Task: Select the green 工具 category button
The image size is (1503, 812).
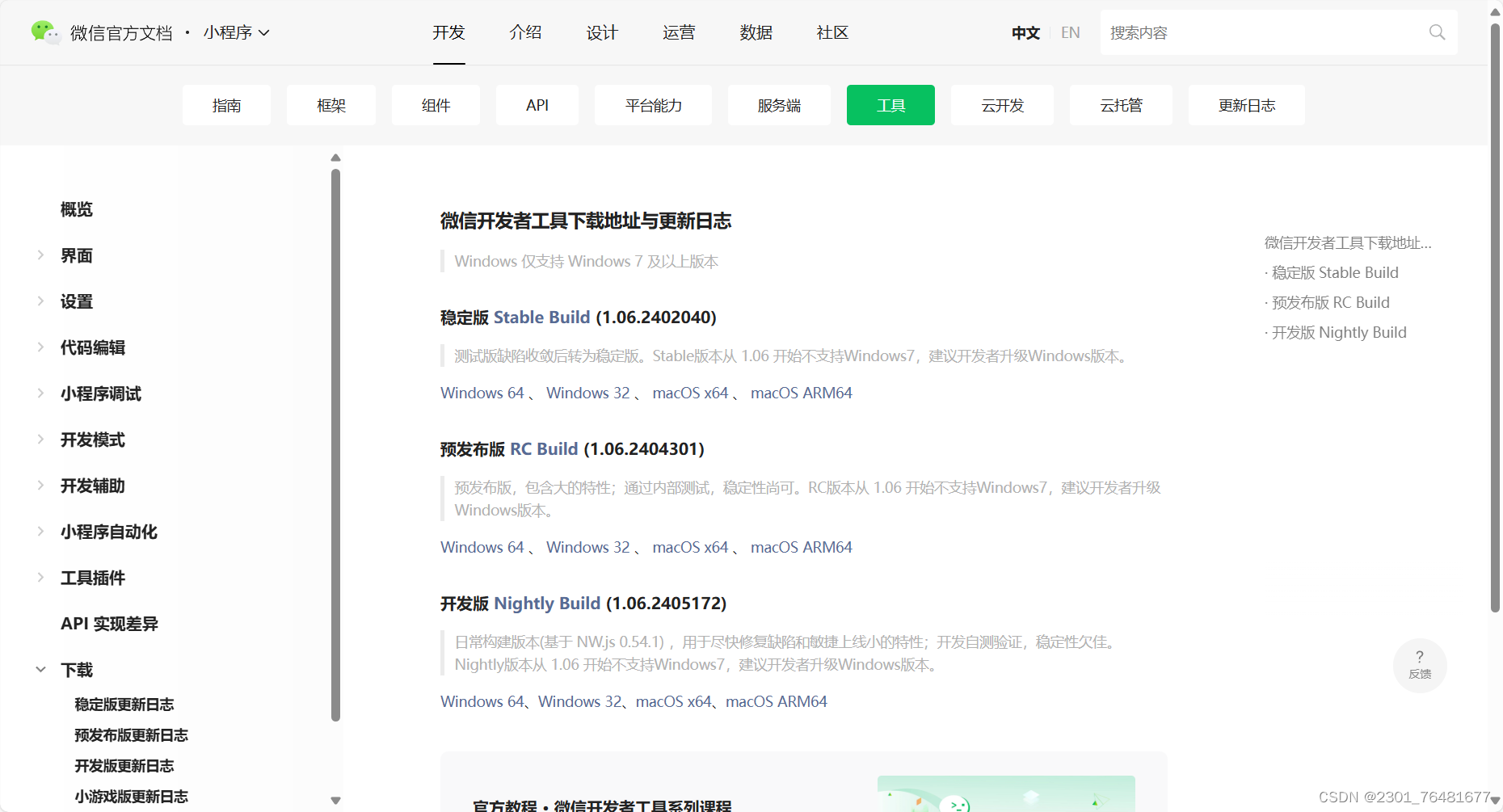Action: pos(890,105)
